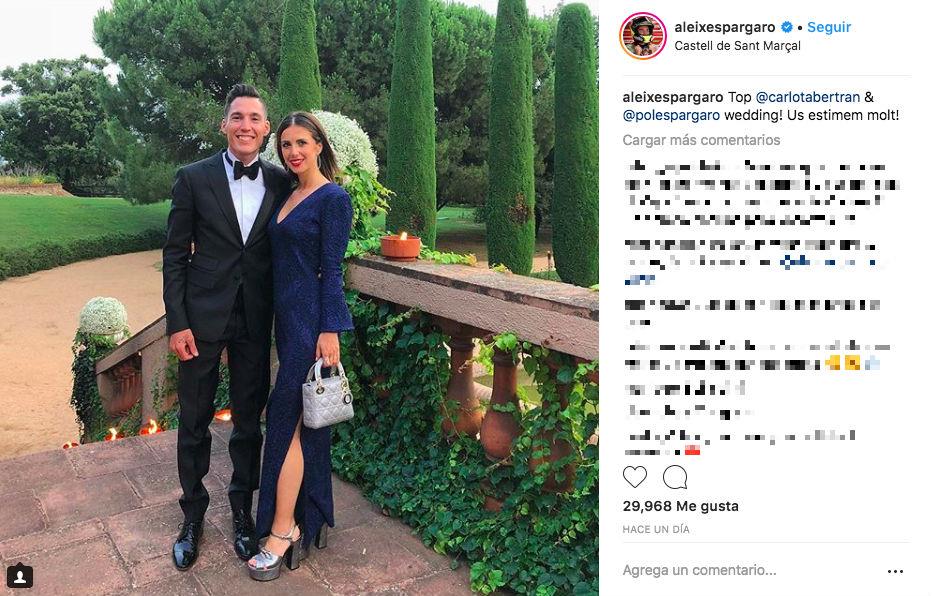
Task: Click the Seguir follow button
Action: coord(829,27)
